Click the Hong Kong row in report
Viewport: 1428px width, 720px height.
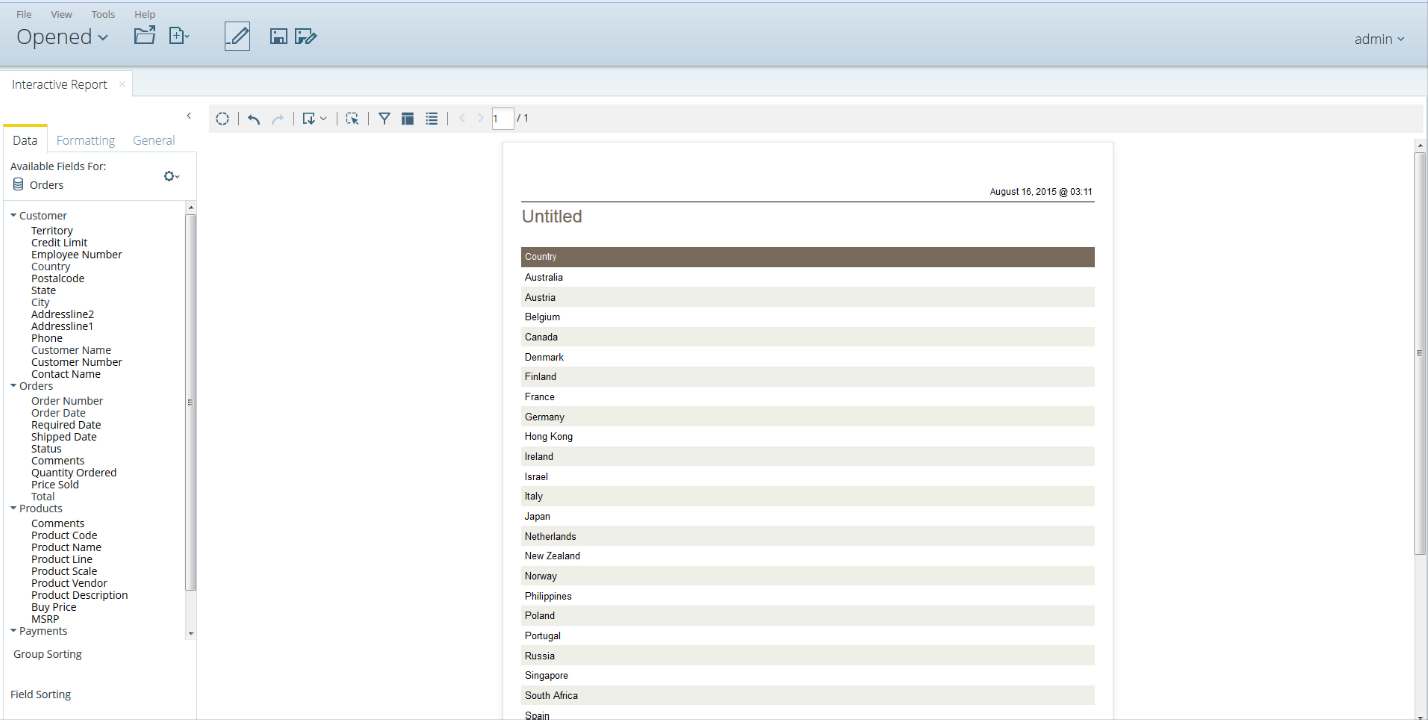click(x=808, y=437)
